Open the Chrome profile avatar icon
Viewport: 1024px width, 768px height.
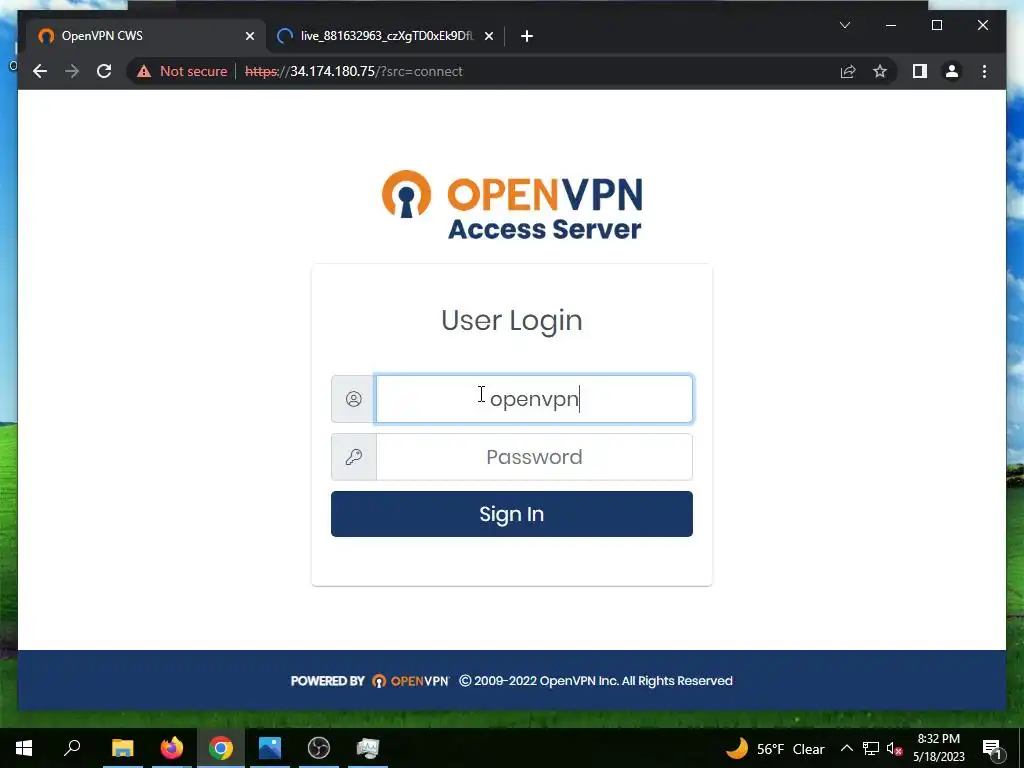click(x=952, y=71)
